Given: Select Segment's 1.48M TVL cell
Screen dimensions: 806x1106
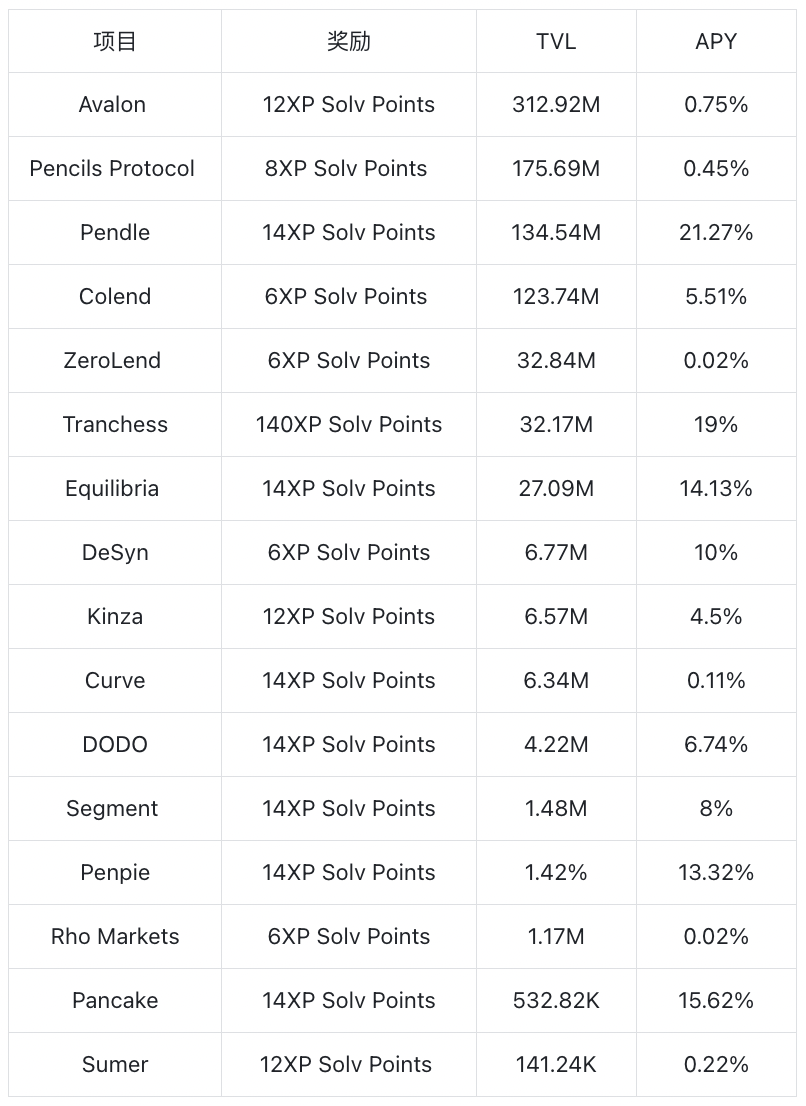Looking at the screenshot, I should point(556,808).
